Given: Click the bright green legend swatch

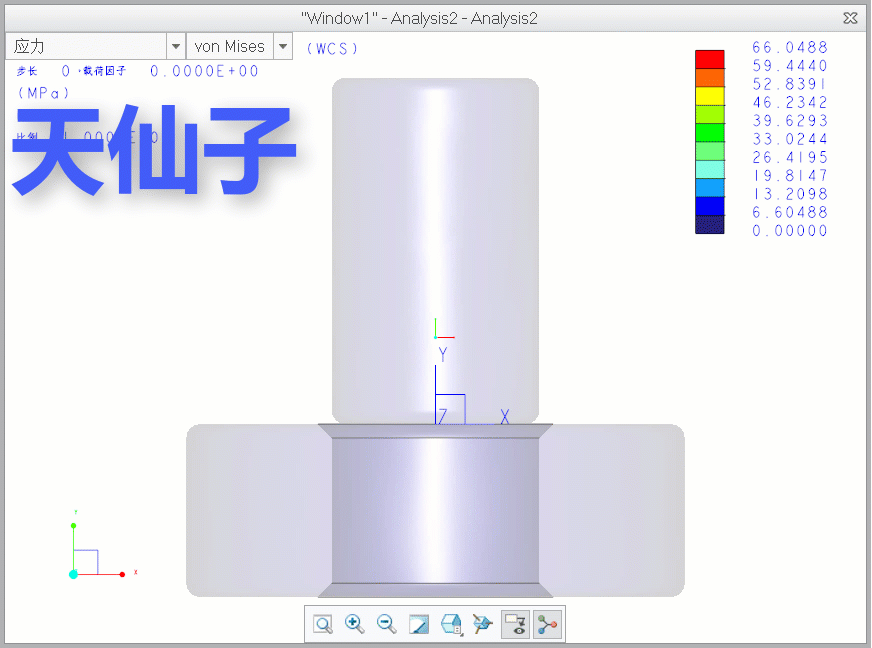Looking at the screenshot, I should tap(710, 133).
